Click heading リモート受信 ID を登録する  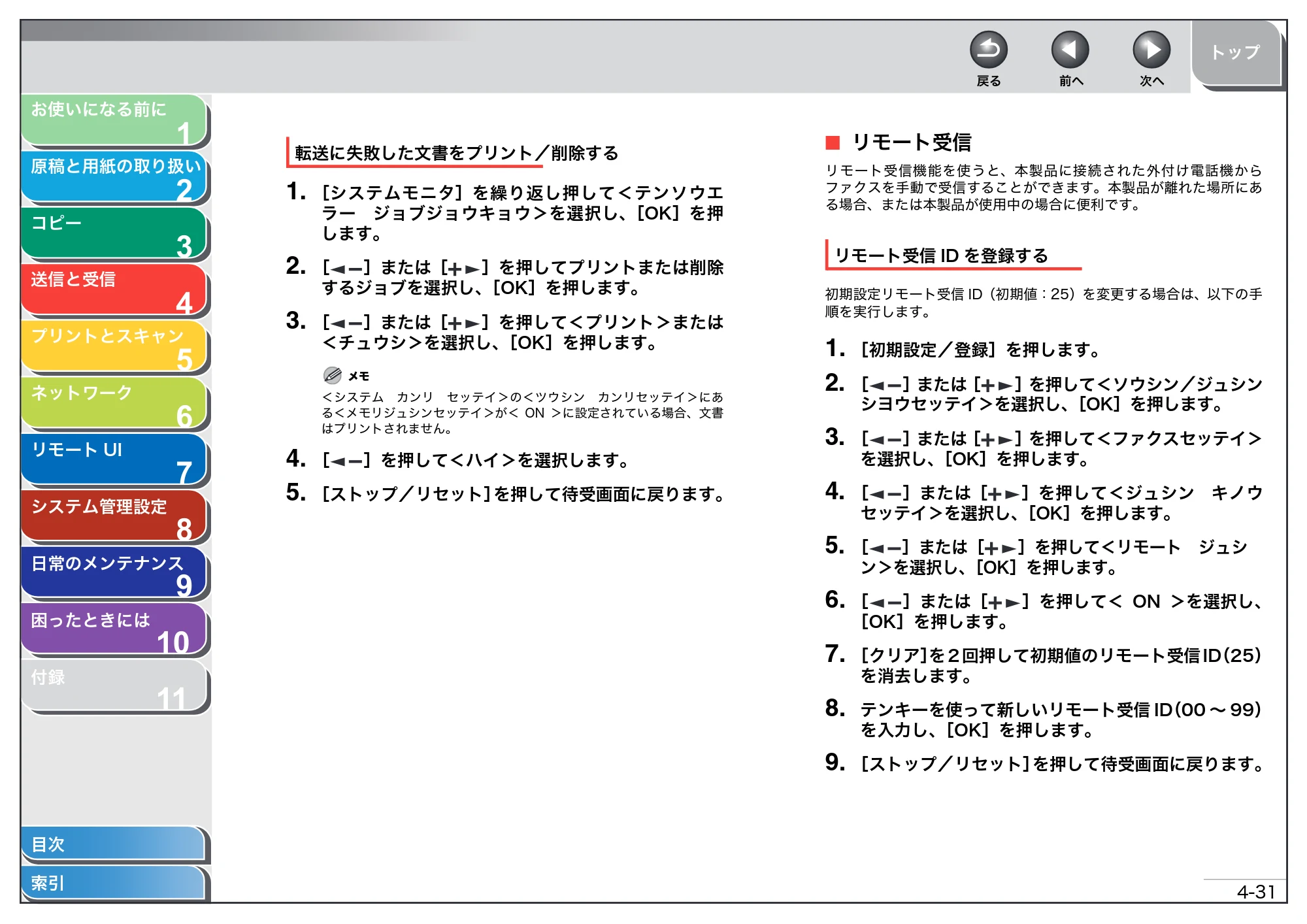click(x=941, y=256)
